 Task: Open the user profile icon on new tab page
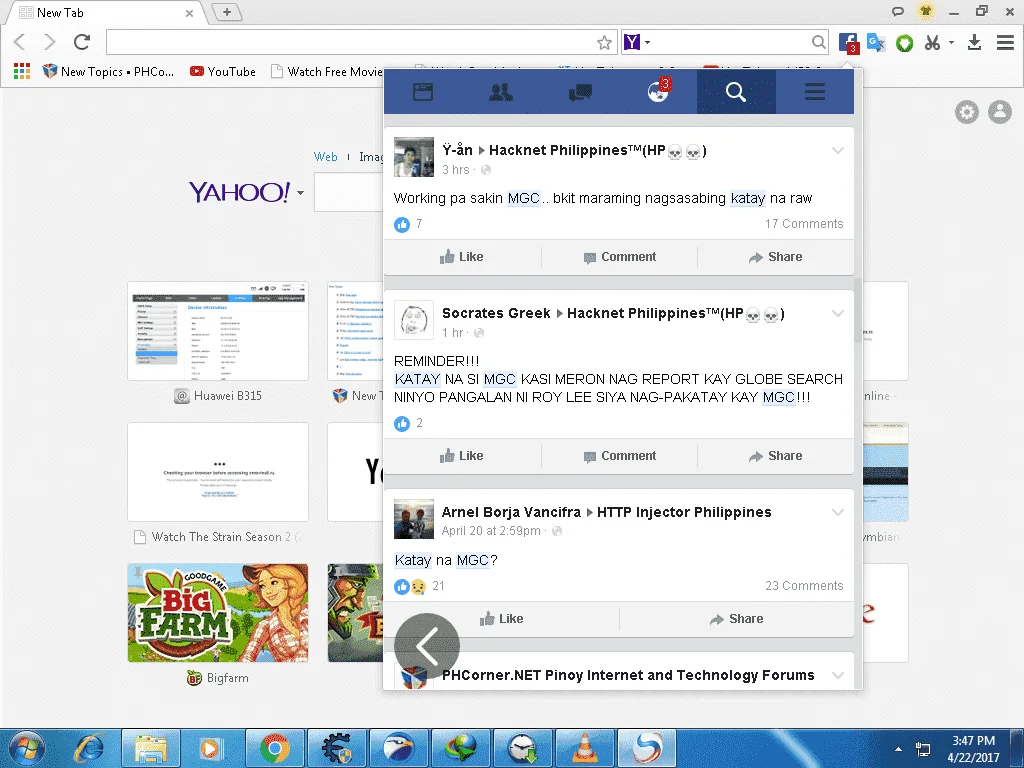pyautogui.click(x=999, y=112)
